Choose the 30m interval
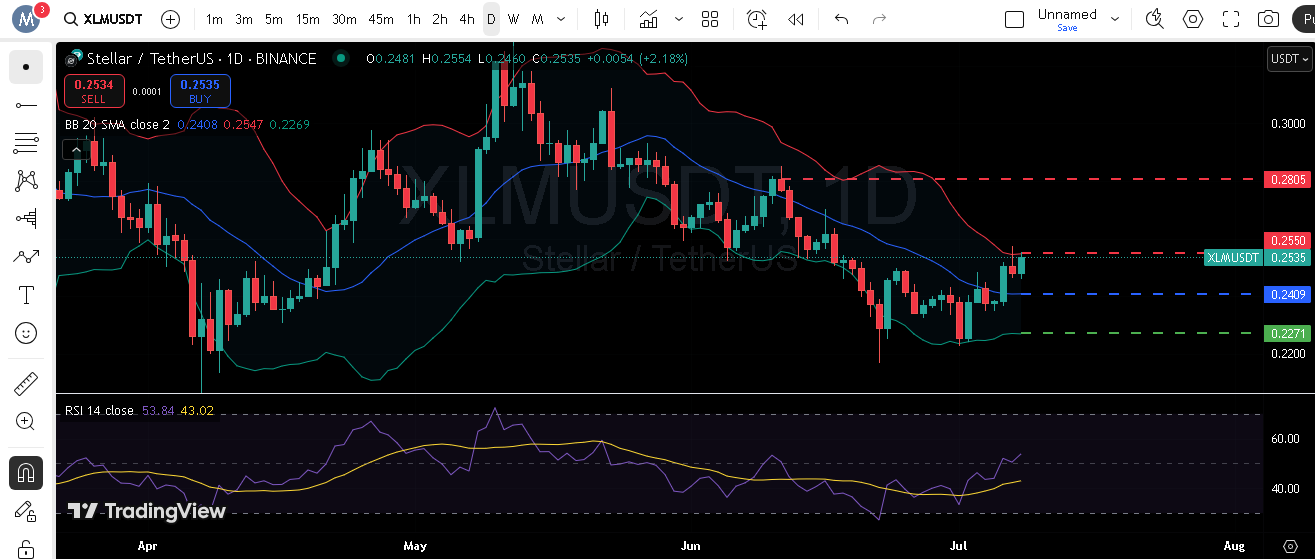 tap(344, 19)
